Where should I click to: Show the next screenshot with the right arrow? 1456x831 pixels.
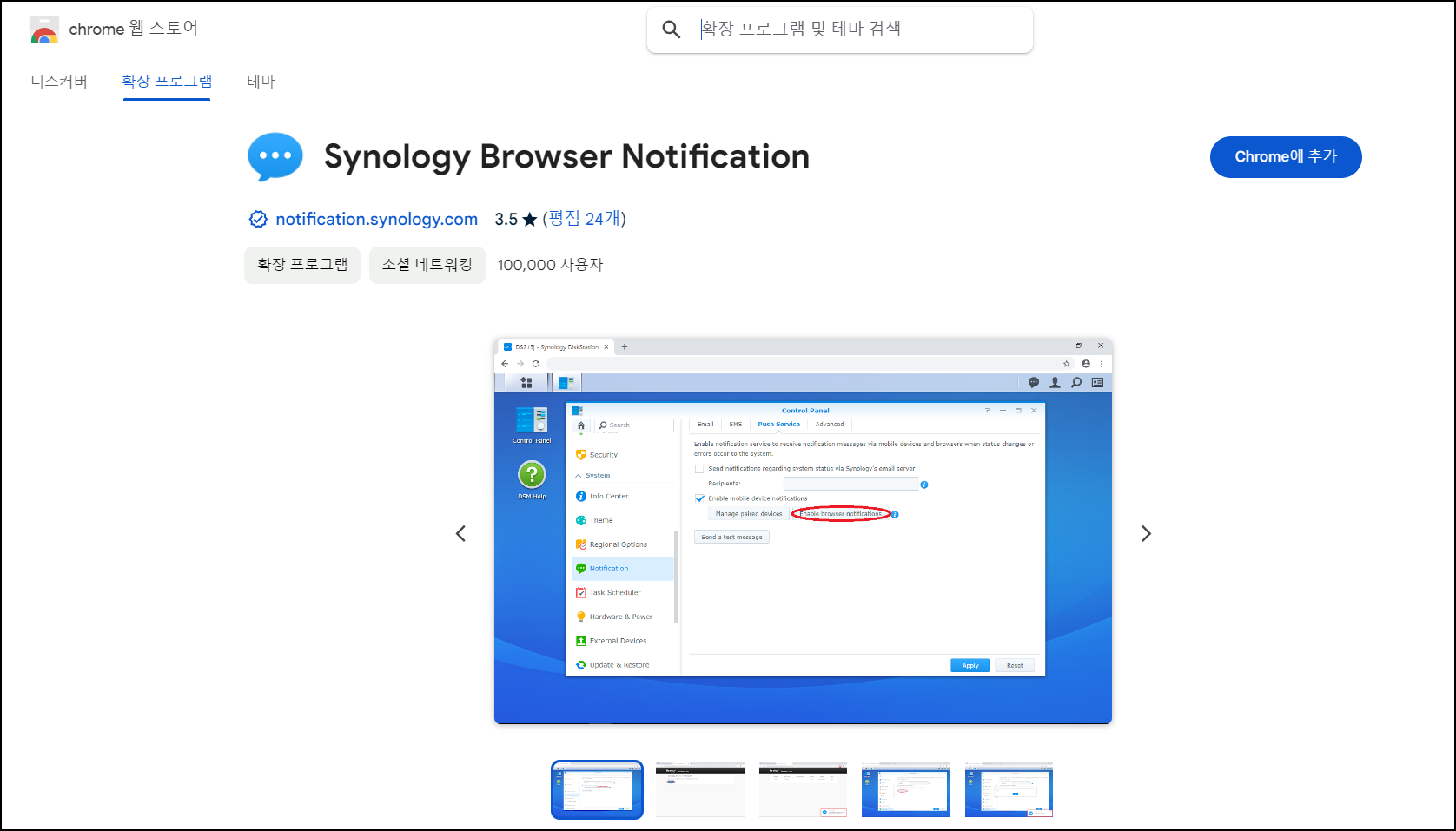pos(1146,533)
